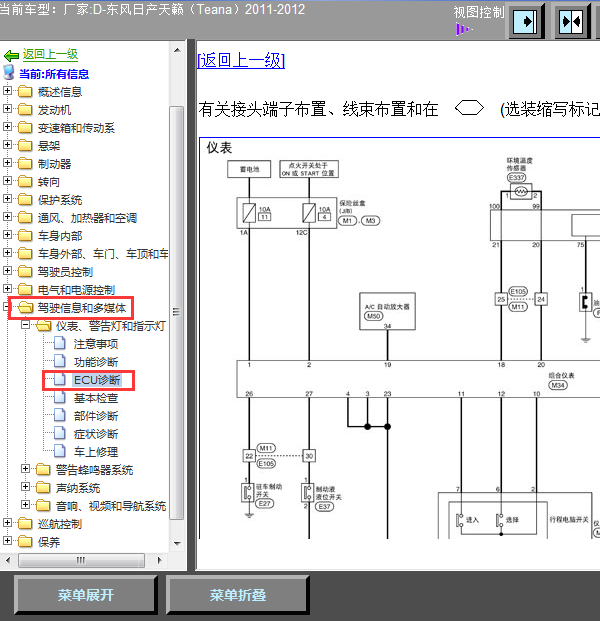Click the 功能诊断 document icon
The width and height of the screenshot is (600, 621).
click(x=60, y=361)
